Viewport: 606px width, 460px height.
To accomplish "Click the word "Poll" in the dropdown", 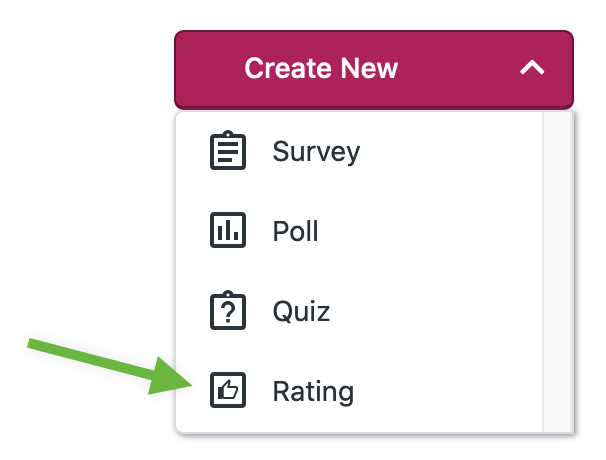I will point(295,231).
